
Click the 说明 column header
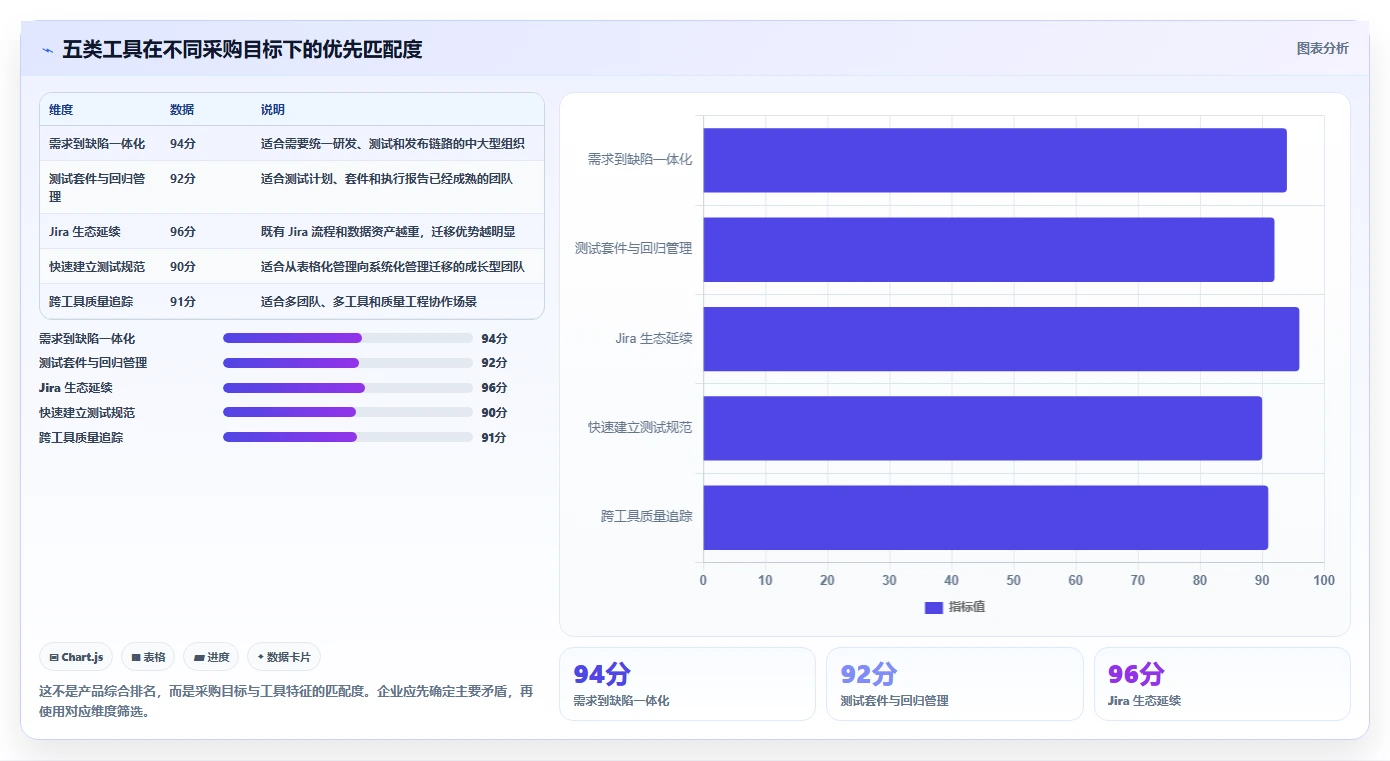pos(273,110)
